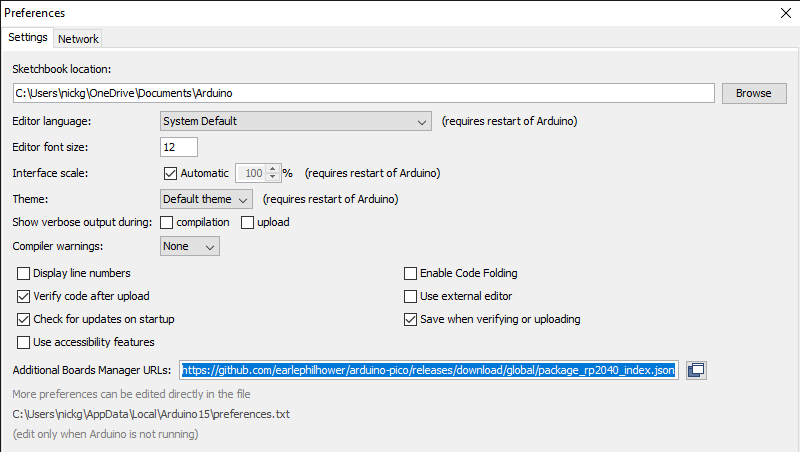Viewport: 800px width, 452px height.
Task: Toggle Automatic interface scale checkbox
Action: point(170,173)
